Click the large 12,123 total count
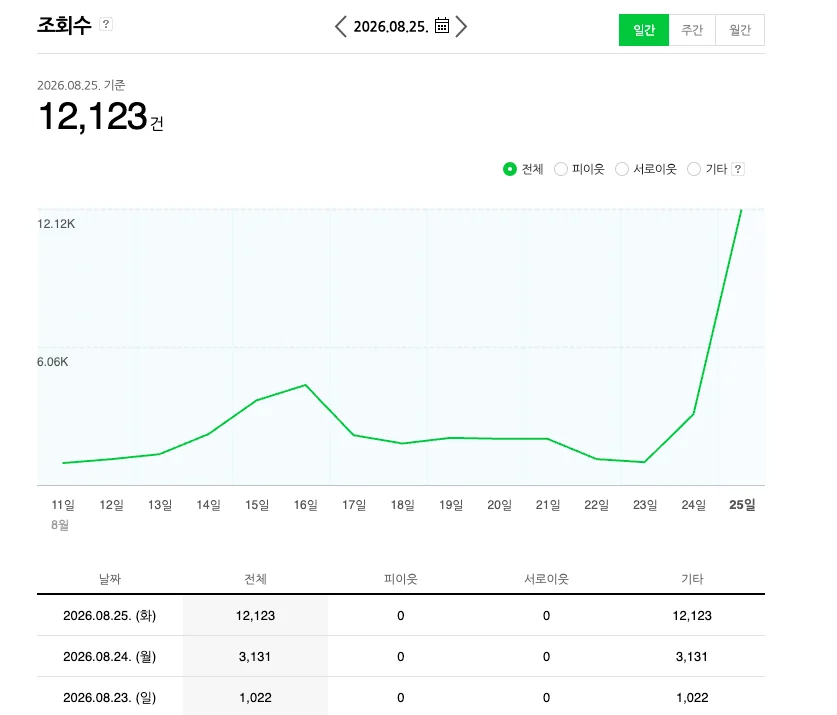The image size is (837, 715). pos(93,116)
